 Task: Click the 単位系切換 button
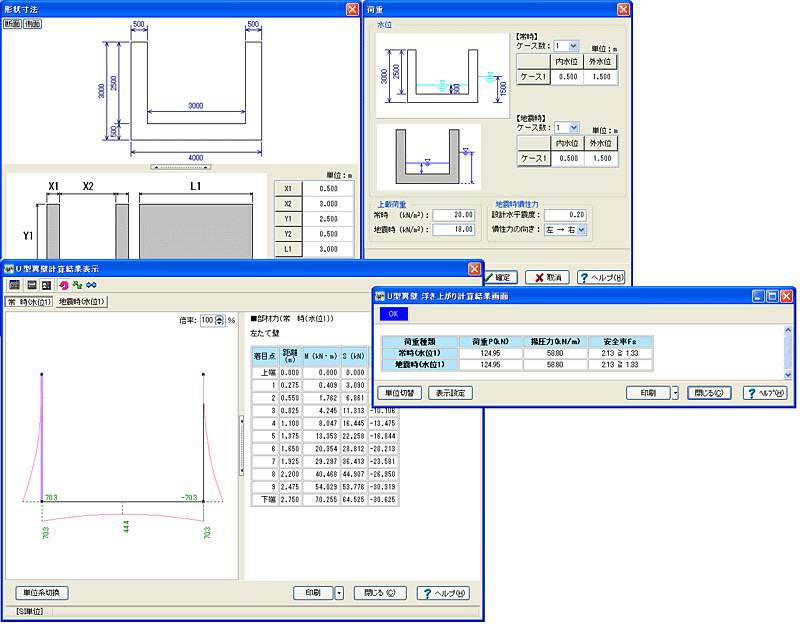point(41,593)
